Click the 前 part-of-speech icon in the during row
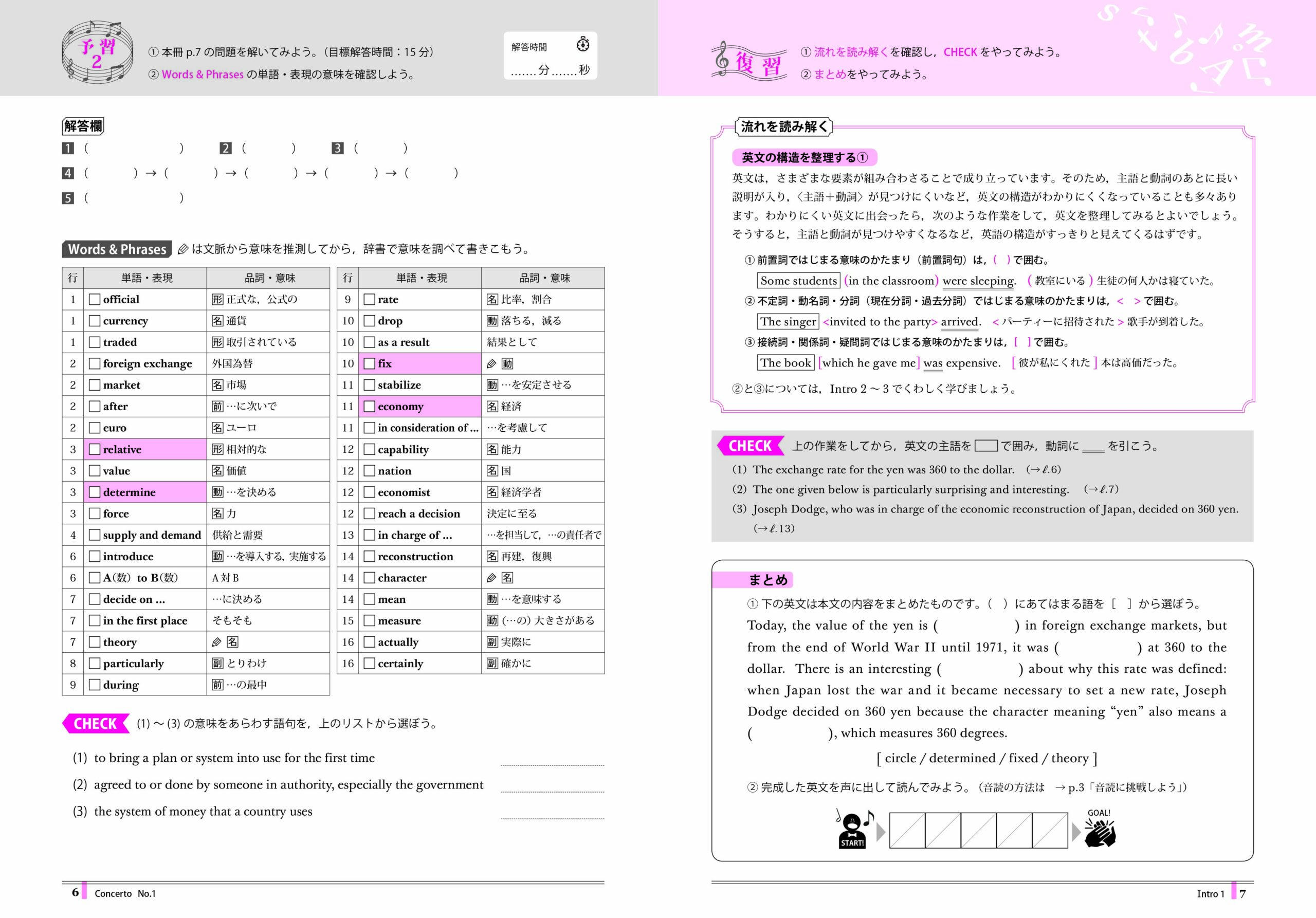 coord(217,685)
